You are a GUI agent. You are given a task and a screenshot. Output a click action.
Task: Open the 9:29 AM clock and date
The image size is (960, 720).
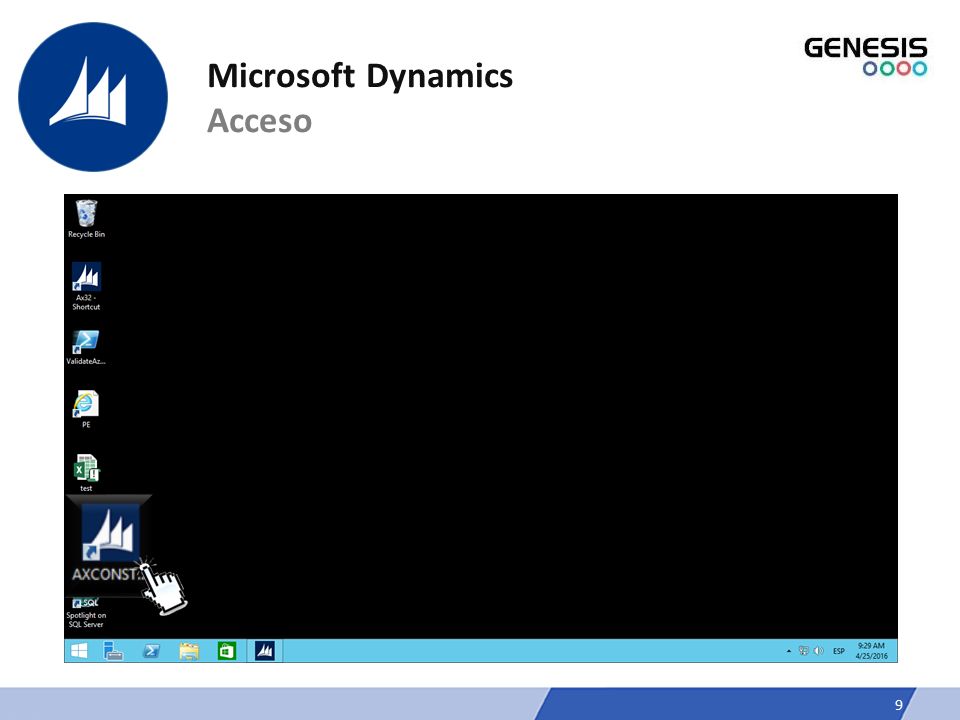pos(871,651)
